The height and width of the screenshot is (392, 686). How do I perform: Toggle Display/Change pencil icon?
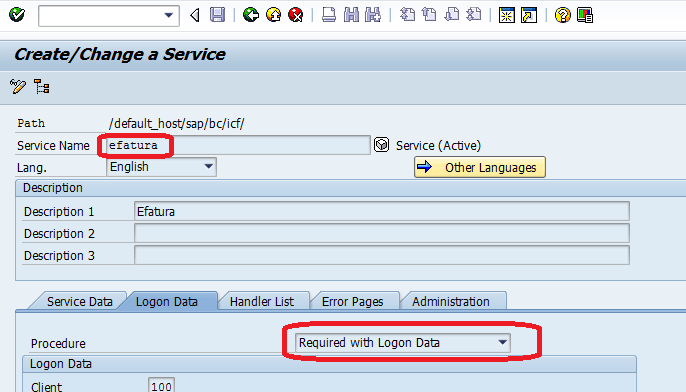coord(18,87)
